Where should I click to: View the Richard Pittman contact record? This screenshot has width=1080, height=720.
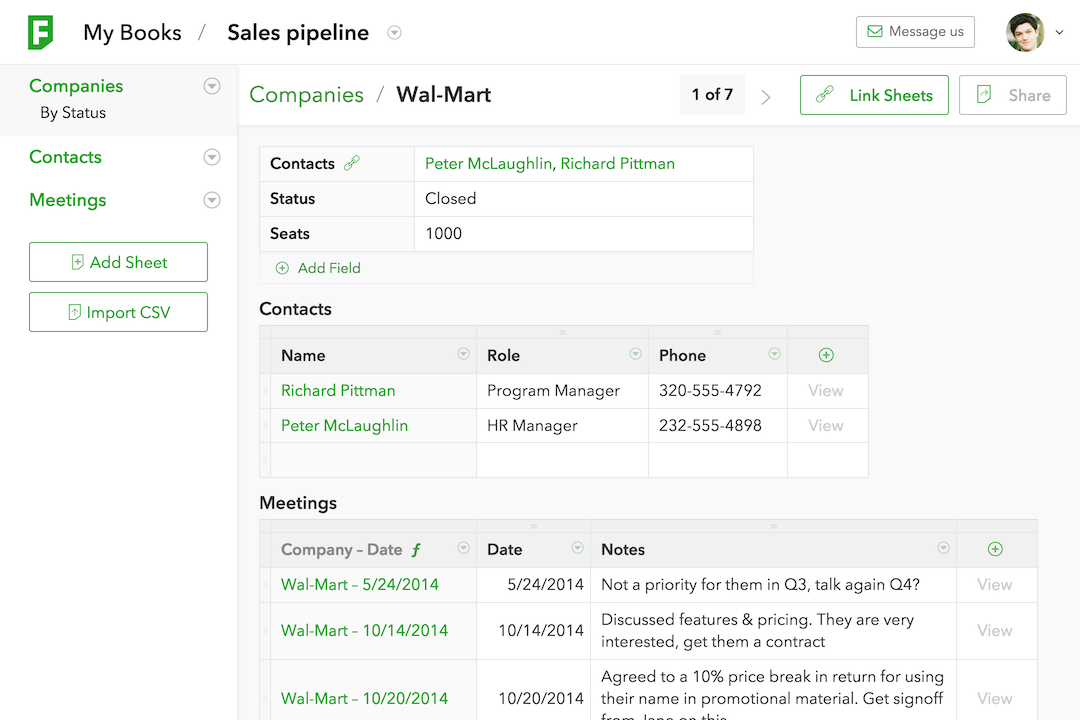[826, 391]
